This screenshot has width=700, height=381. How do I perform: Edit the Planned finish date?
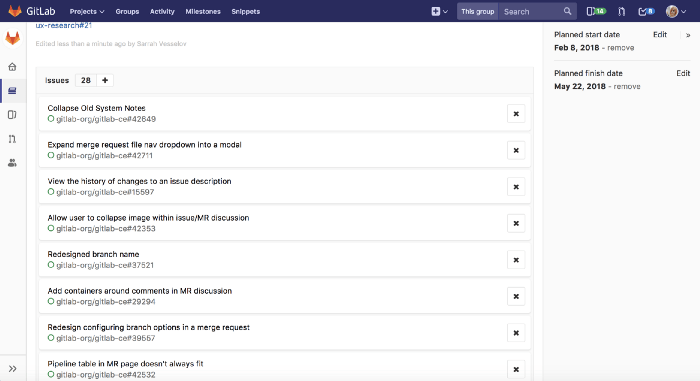683,73
